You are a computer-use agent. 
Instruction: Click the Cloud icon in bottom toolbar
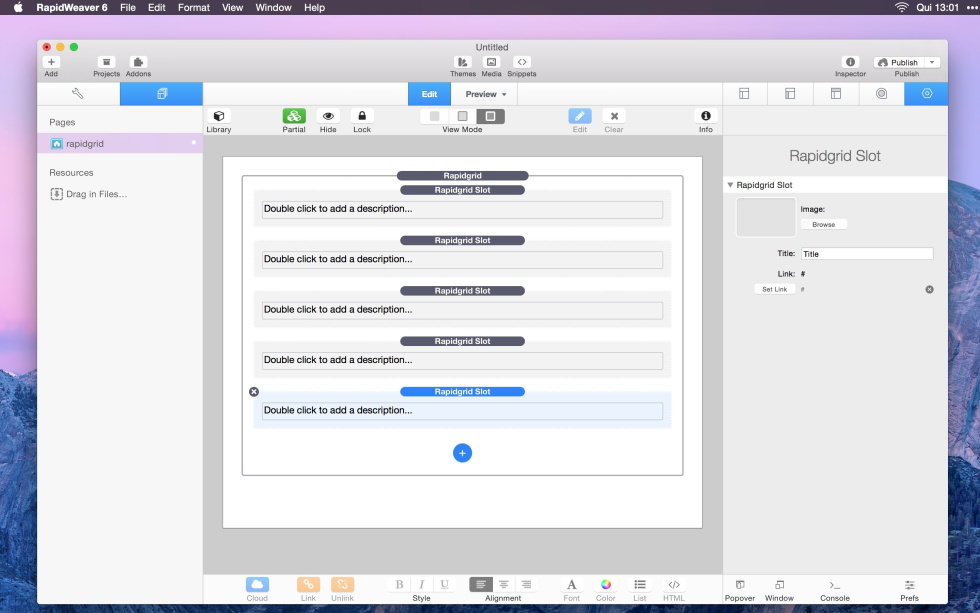pyautogui.click(x=257, y=585)
